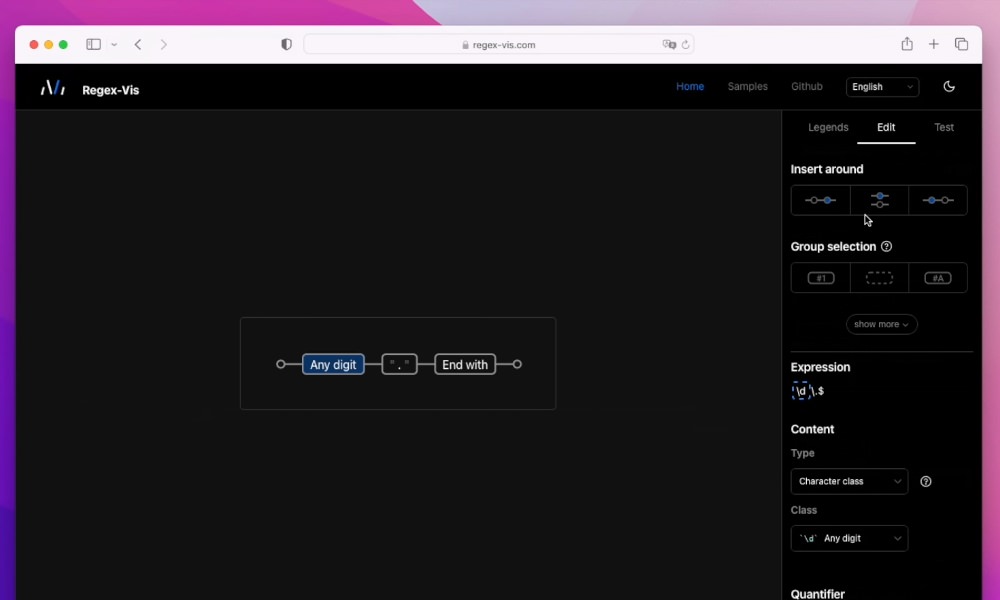Open the Group selection help icon
Image resolution: width=1000 pixels, height=600 pixels.
(x=886, y=246)
